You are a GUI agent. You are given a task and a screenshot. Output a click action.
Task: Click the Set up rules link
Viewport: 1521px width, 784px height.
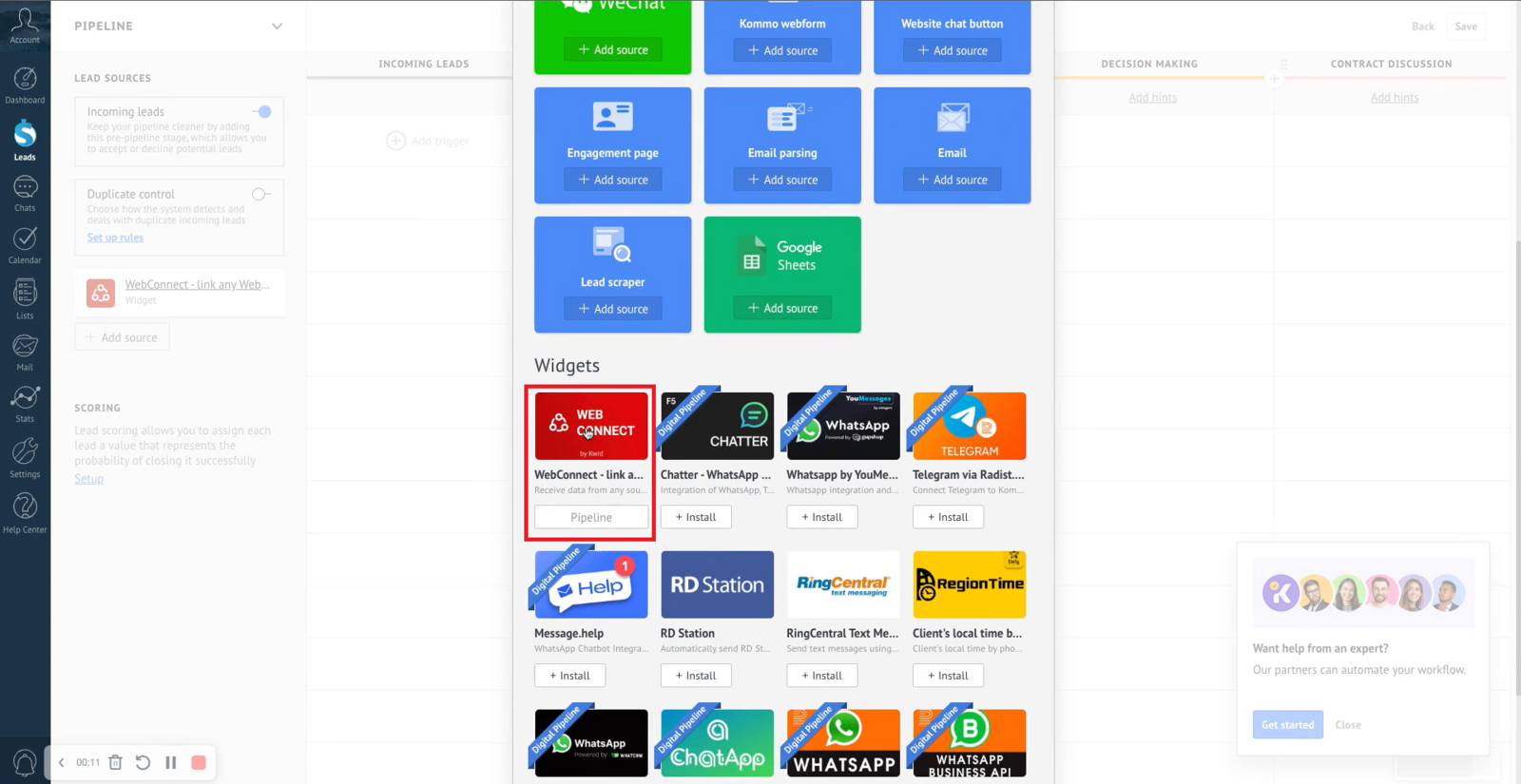point(115,238)
